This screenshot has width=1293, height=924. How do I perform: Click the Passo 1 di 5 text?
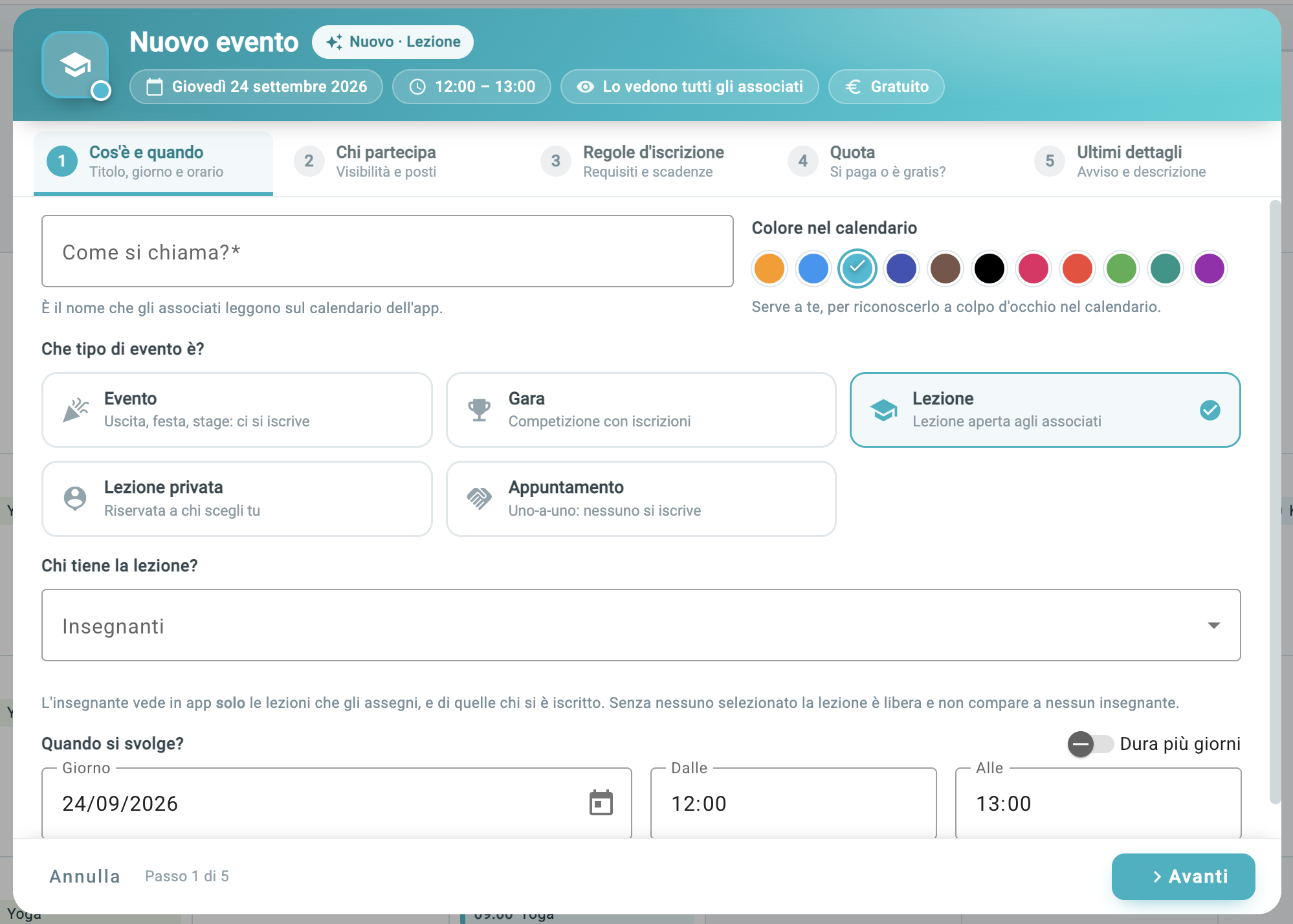click(187, 876)
